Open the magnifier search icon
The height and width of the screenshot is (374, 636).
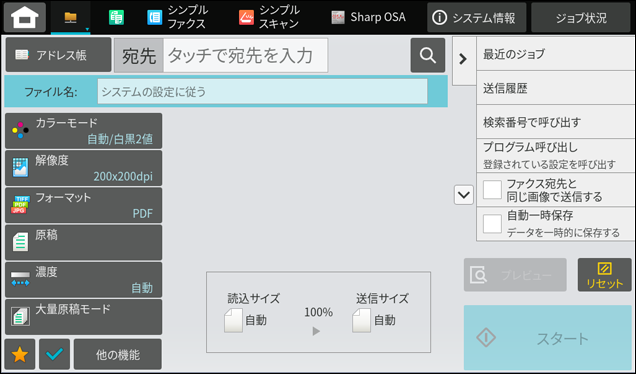pos(428,55)
